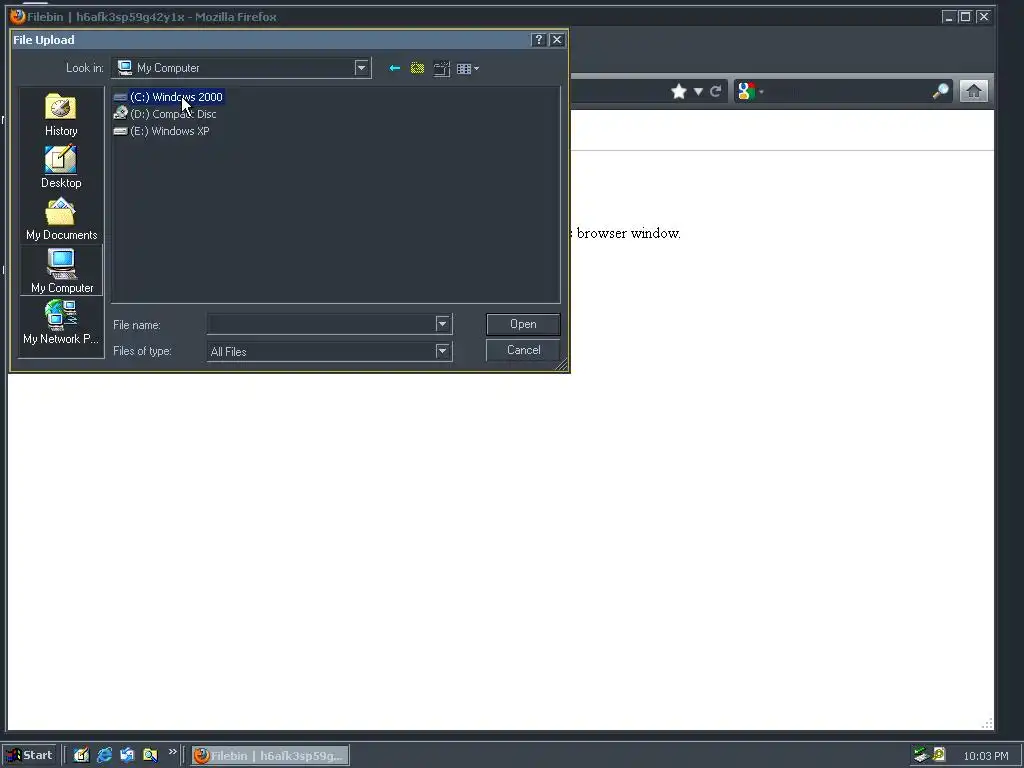The image size is (1024, 768).
Task: Launch Outlook Express from quick launch
Action: click(x=127, y=756)
